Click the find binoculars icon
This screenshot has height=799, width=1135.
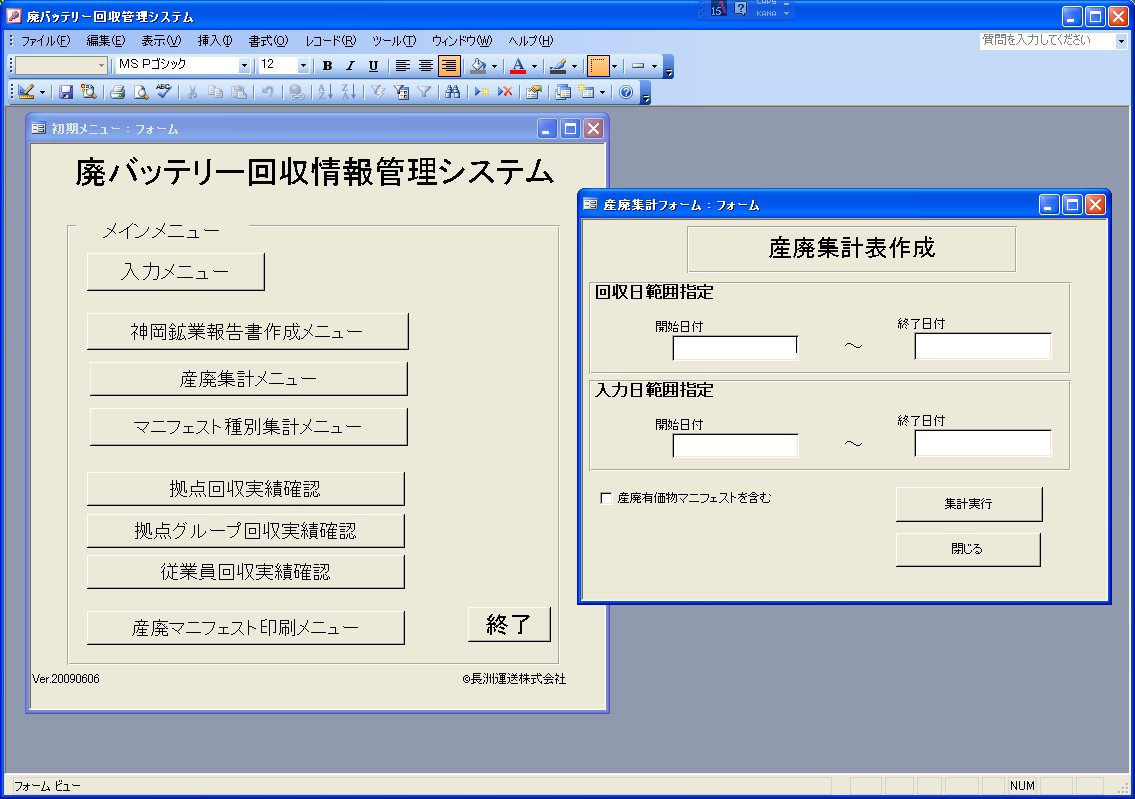452,92
